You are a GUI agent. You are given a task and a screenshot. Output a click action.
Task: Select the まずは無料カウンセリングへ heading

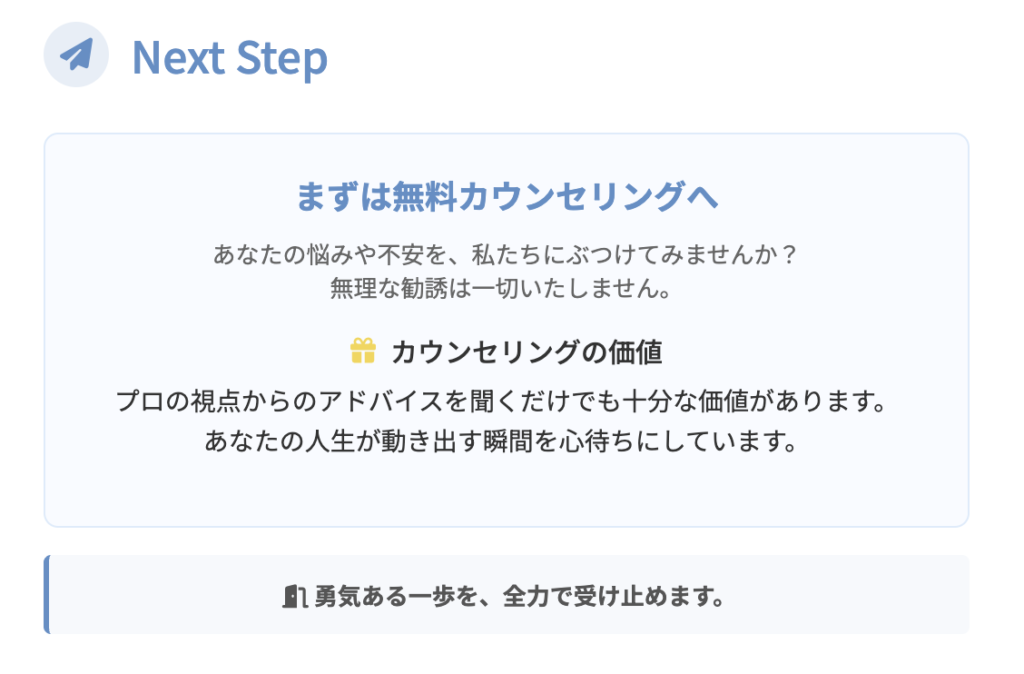click(507, 196)
